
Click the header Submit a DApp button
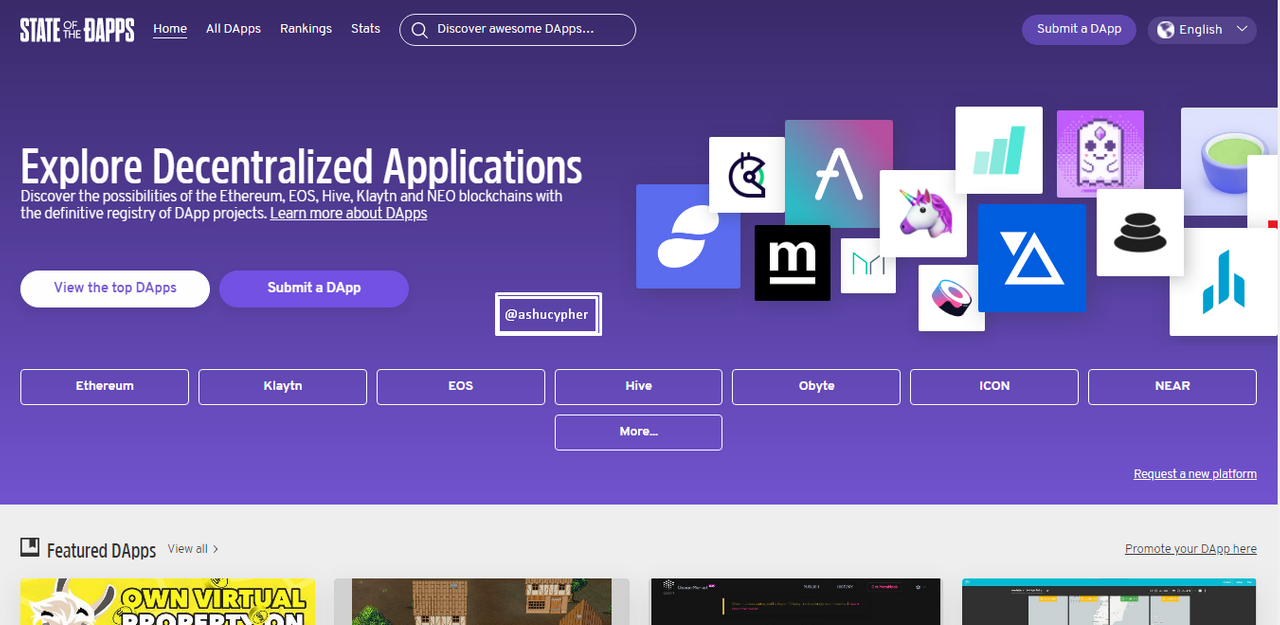click(1079, 29)
